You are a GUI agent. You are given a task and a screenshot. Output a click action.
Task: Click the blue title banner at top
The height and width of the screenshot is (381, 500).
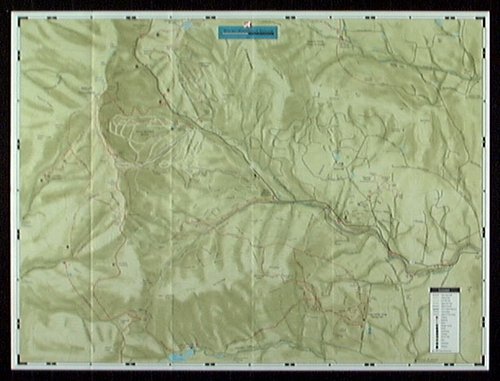[x=248, y=33]
